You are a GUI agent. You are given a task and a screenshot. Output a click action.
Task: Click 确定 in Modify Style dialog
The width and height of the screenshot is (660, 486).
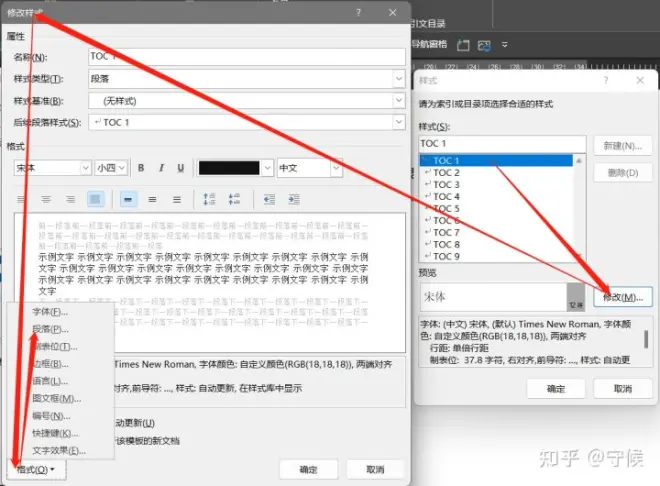(x=309, y=469)
